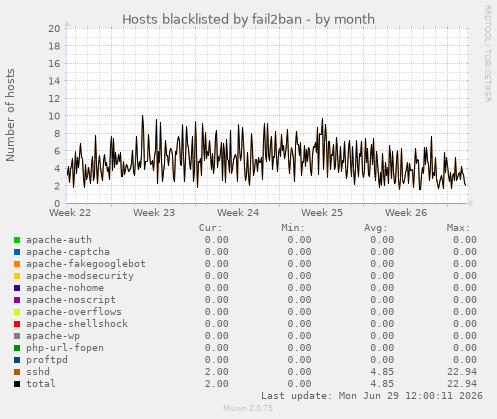Select the apache-fakegooglebot legend label

[86, 264]
